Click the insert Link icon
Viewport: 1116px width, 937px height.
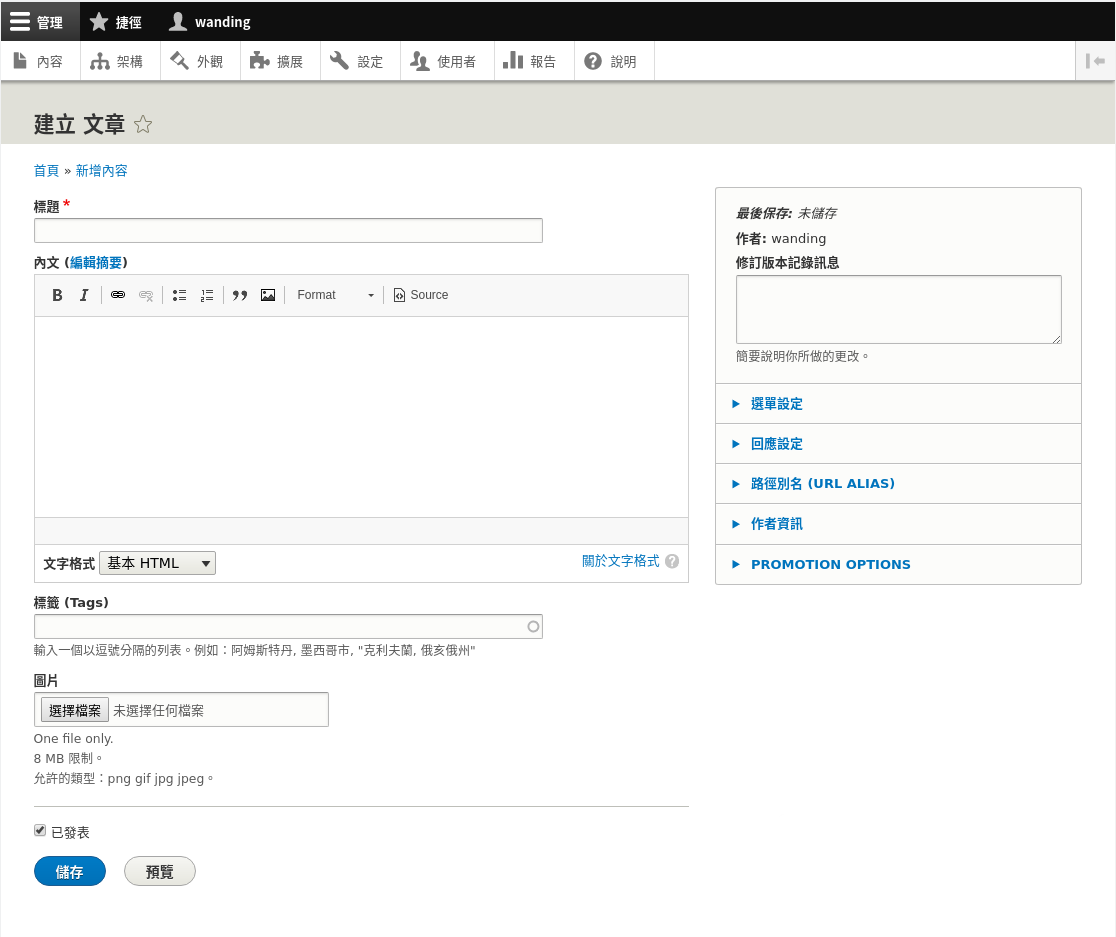[118, 295]
